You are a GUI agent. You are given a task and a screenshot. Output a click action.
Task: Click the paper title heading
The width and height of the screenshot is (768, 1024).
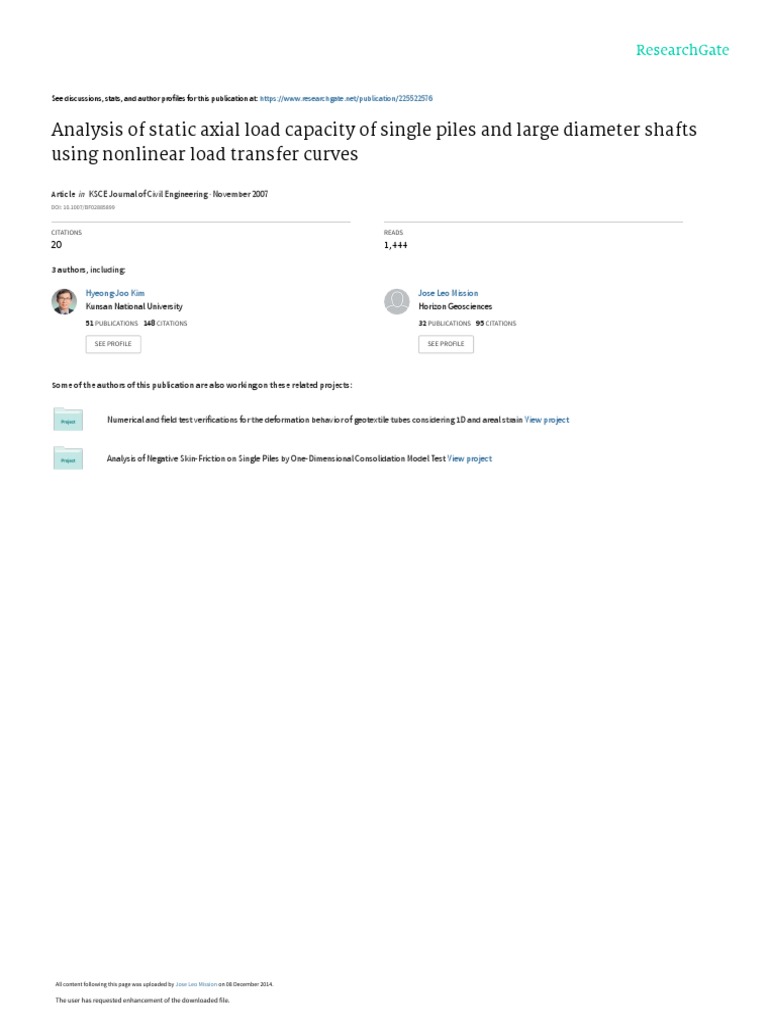click(x=374, y=141)
